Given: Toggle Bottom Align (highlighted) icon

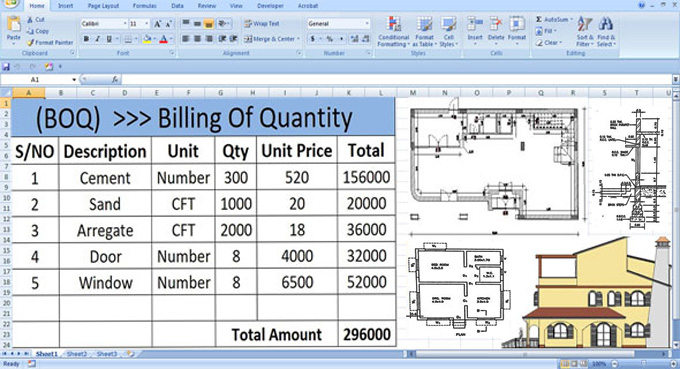Looking at the screenshot, I should click(x=209, y=24).
